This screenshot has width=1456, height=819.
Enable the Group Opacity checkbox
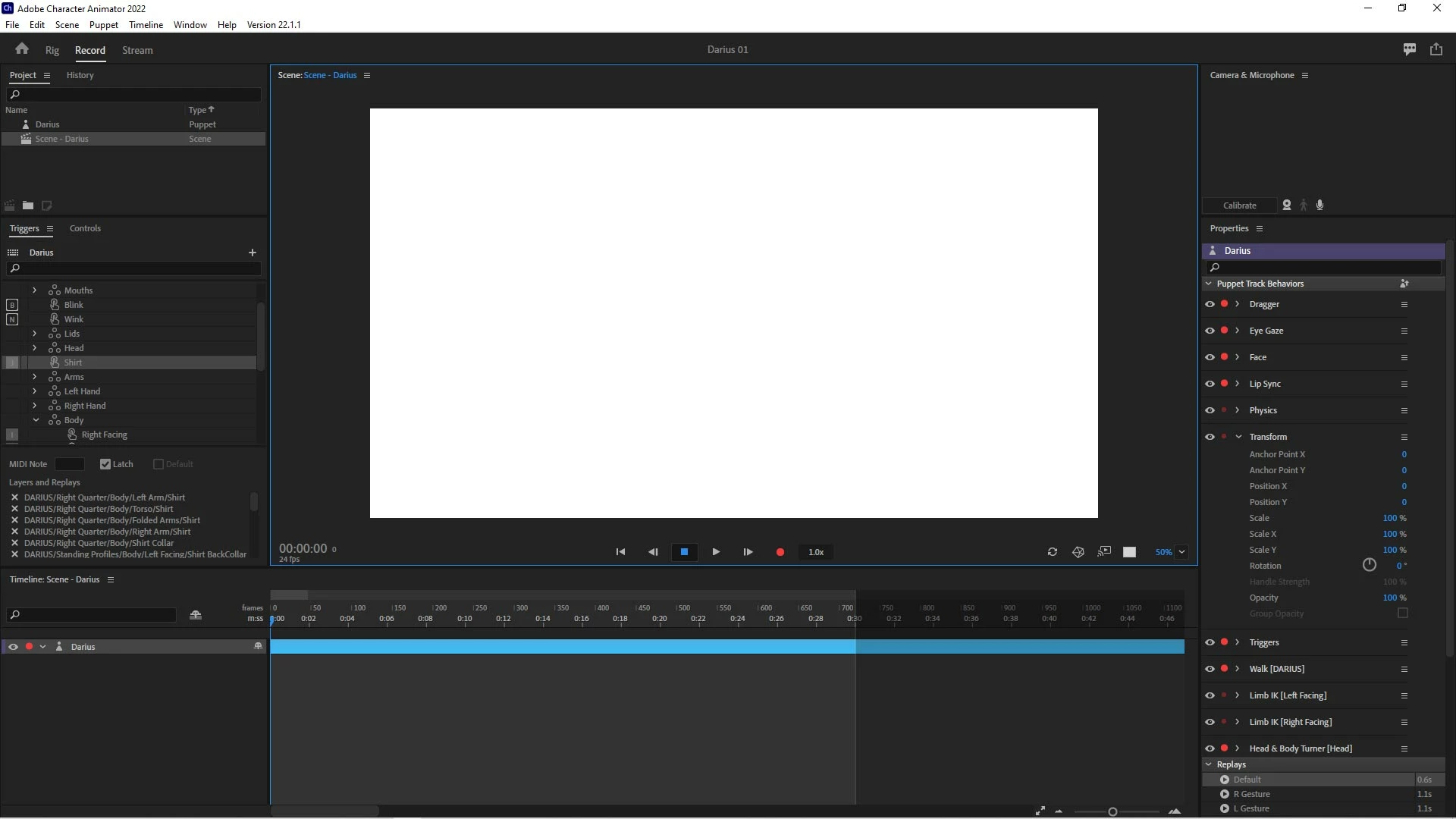[x=1402, y=613]
